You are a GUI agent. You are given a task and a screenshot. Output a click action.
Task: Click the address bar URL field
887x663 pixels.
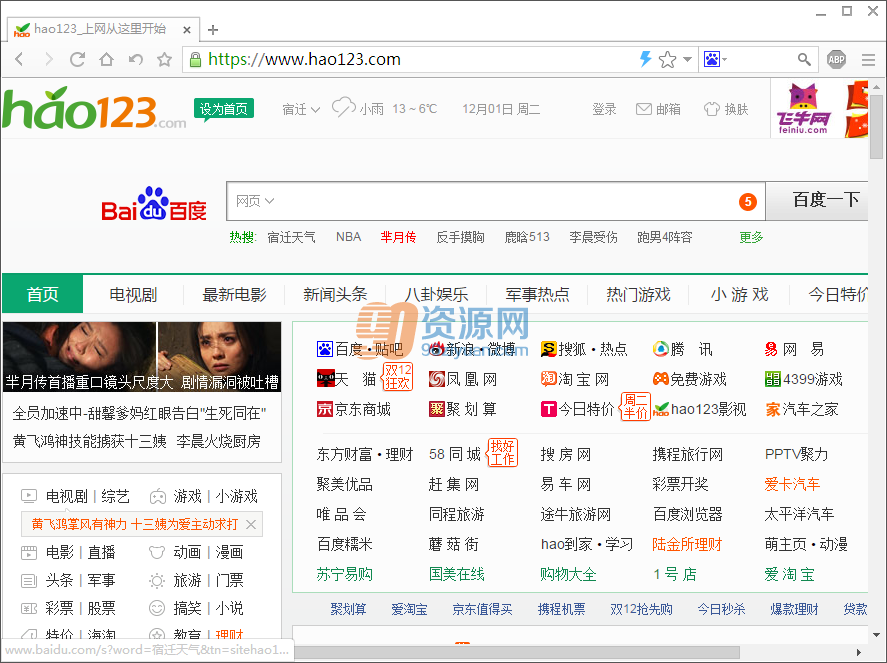pyautogui.click(x=419, y=59)
